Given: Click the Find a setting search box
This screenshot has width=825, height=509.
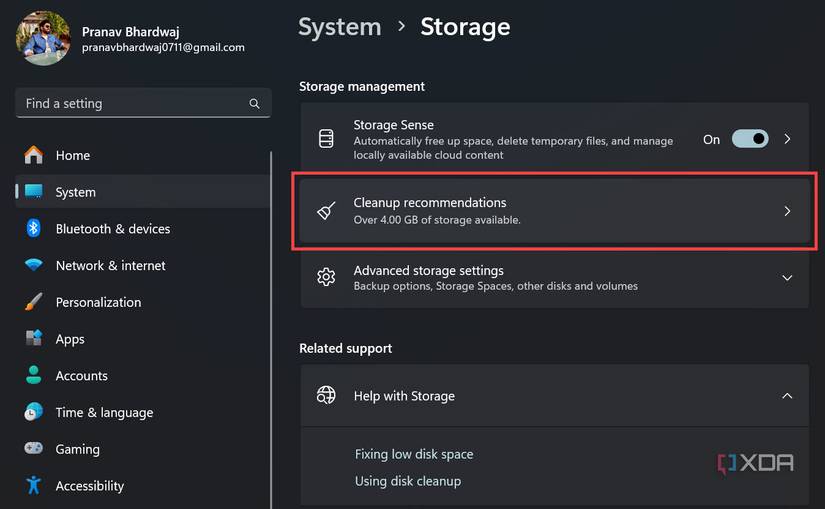Looking at the screenshot, I should point(130,103).
